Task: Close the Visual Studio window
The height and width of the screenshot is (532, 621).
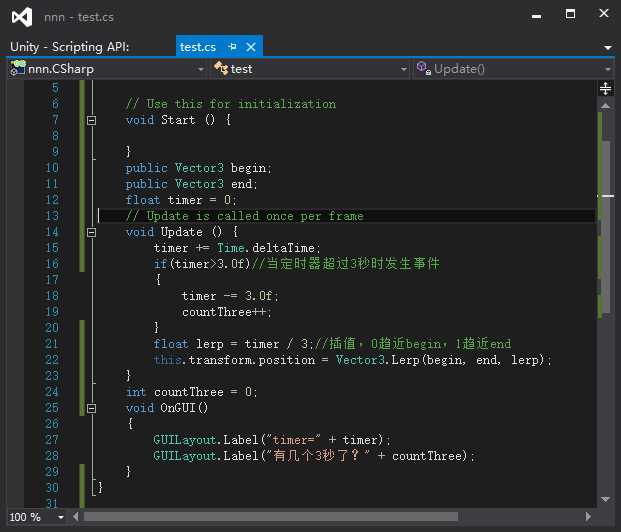Action: pos(604,13)
